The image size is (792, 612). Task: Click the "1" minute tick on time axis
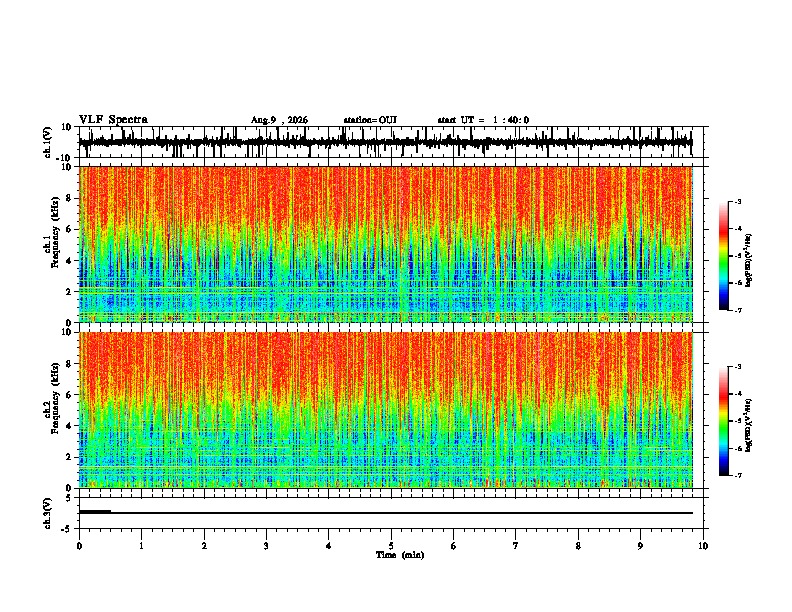(141, 546)
